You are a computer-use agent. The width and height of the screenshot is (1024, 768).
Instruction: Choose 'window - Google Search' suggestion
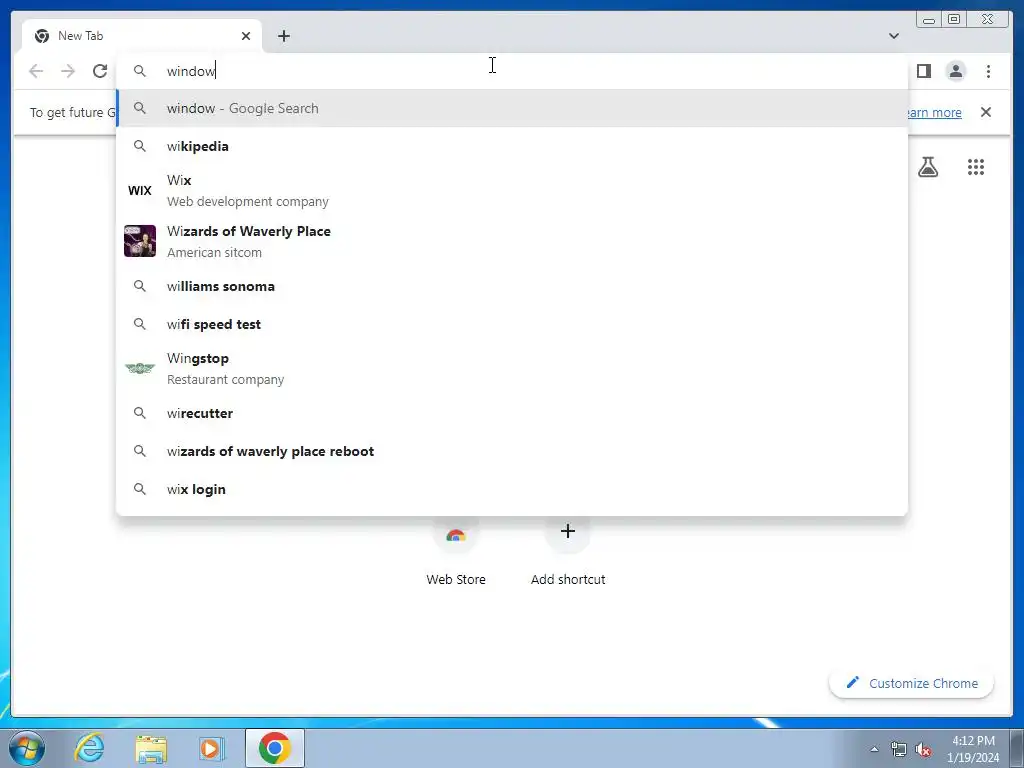tap(512, 108)
